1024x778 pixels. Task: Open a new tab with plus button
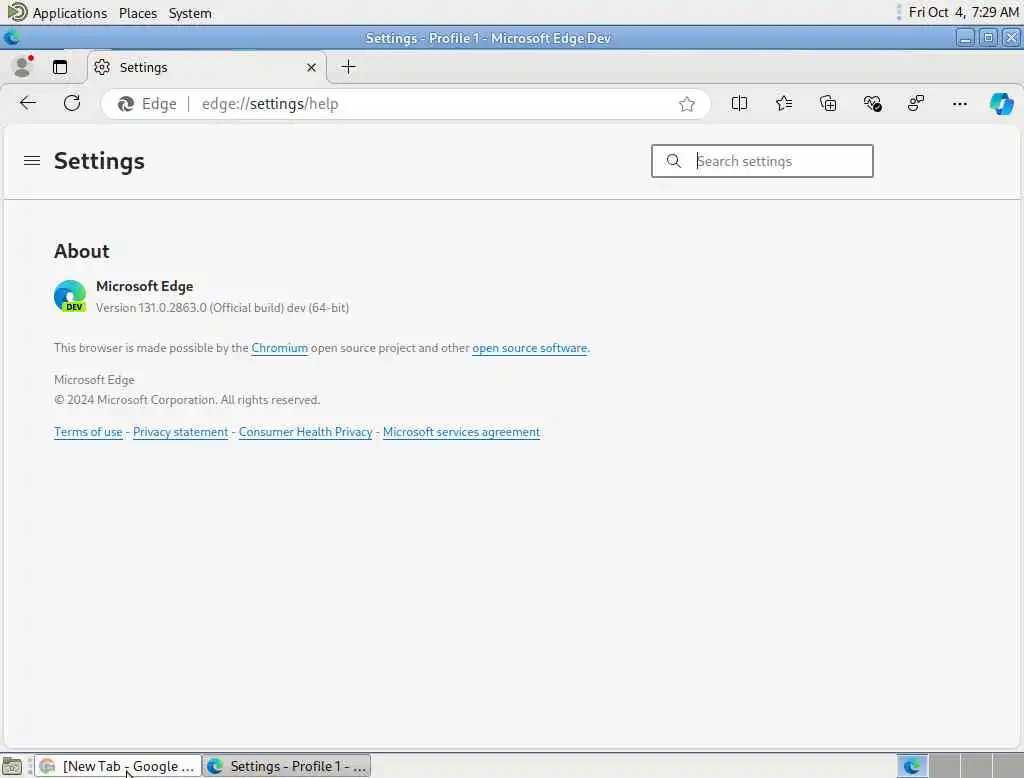[x=349, y=67]
